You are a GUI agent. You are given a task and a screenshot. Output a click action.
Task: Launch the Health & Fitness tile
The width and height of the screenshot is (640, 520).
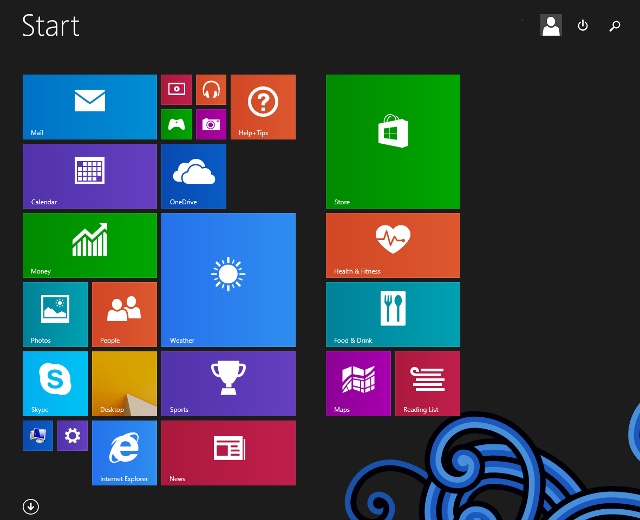(393, 245)
